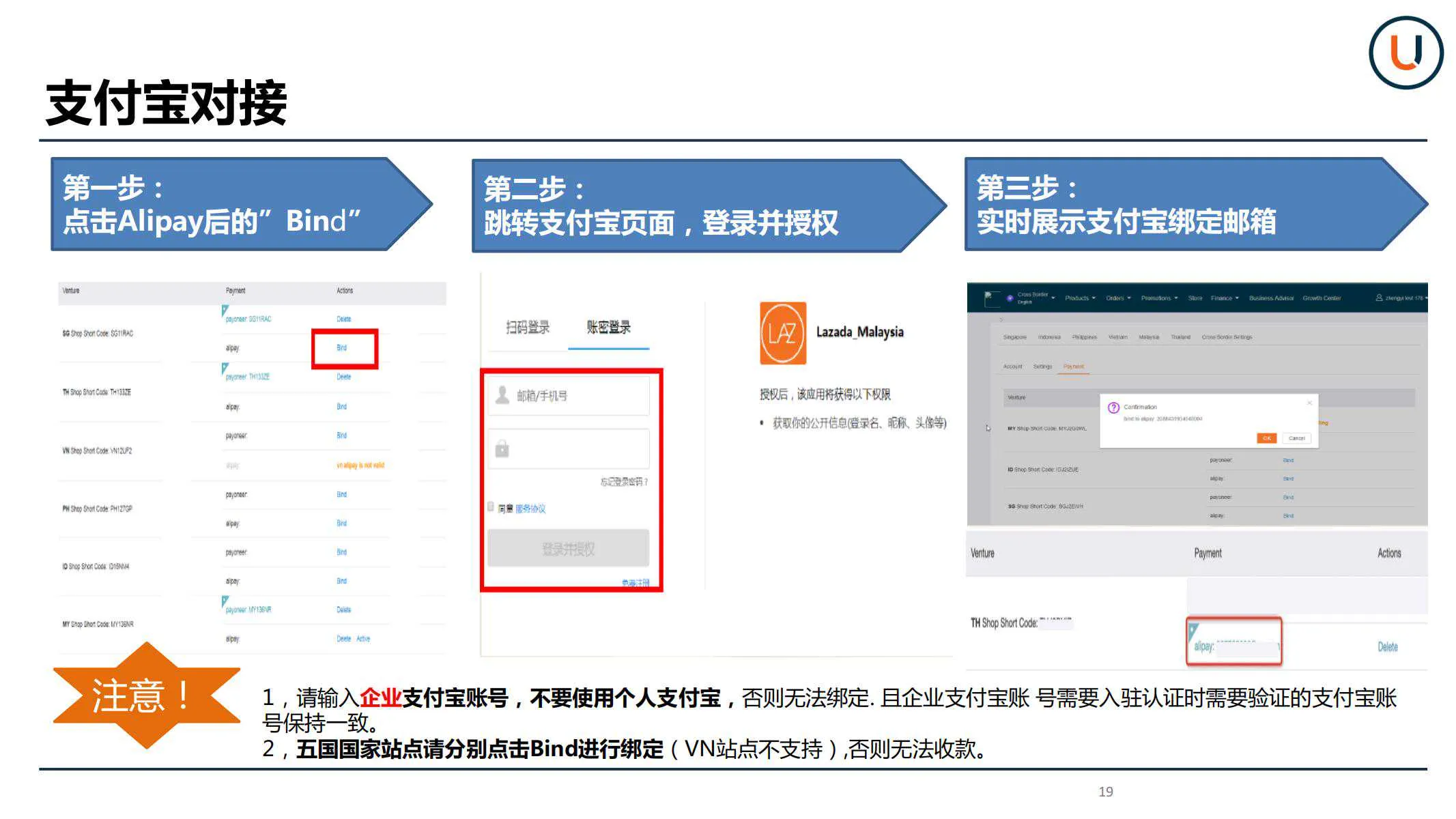Viewport: 1456px width, 819px height.
Task: Click the orange Lazada LAZ logo
Action: click(x=782, y=331)
